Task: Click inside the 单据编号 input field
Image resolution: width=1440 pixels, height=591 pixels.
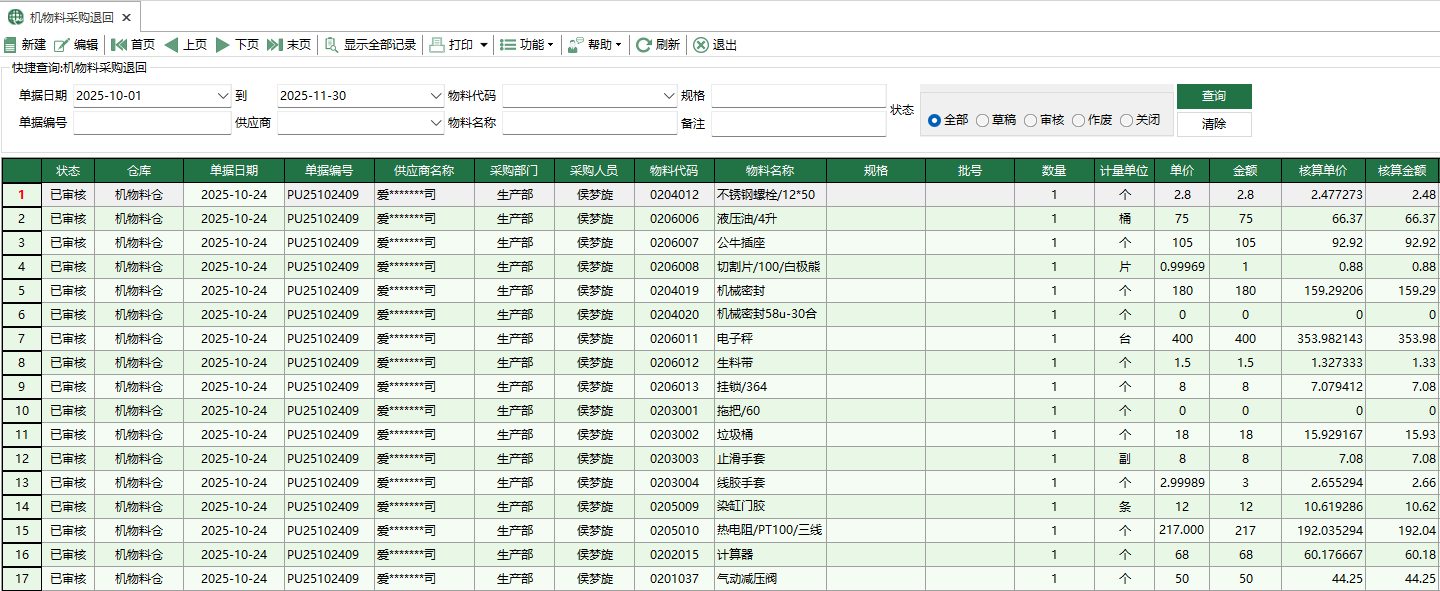Action: pyautogui.click(x=150, y=122)
